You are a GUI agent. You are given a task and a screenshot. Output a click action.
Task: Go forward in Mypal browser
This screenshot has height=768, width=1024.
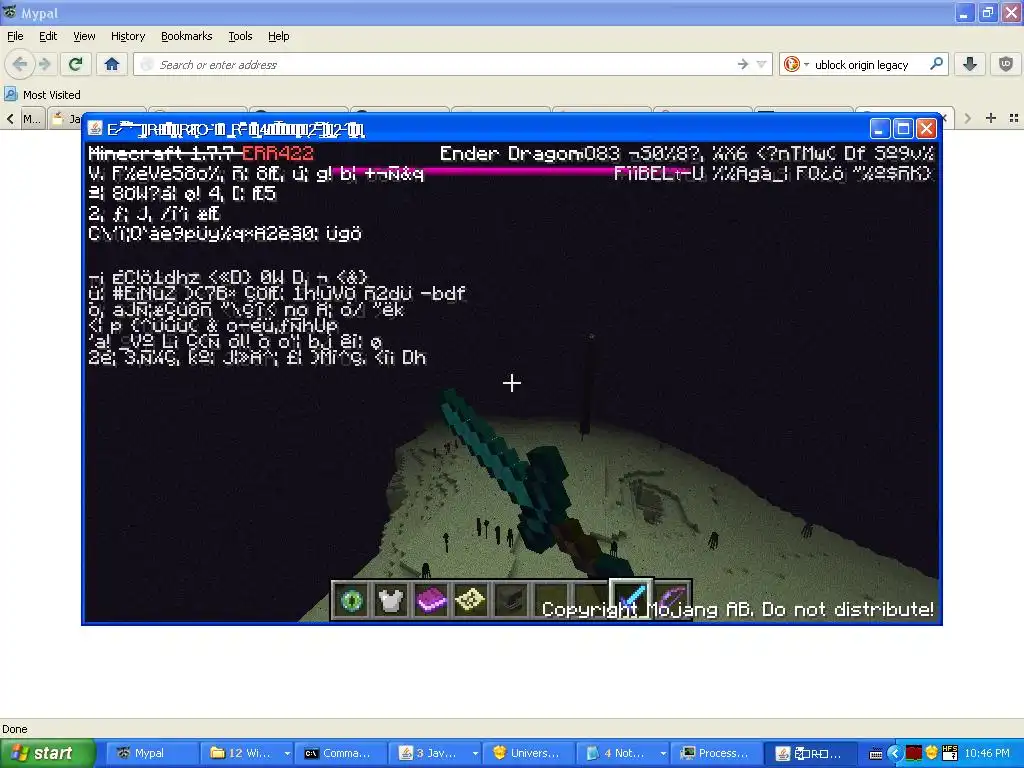click(x=44, y=64)
